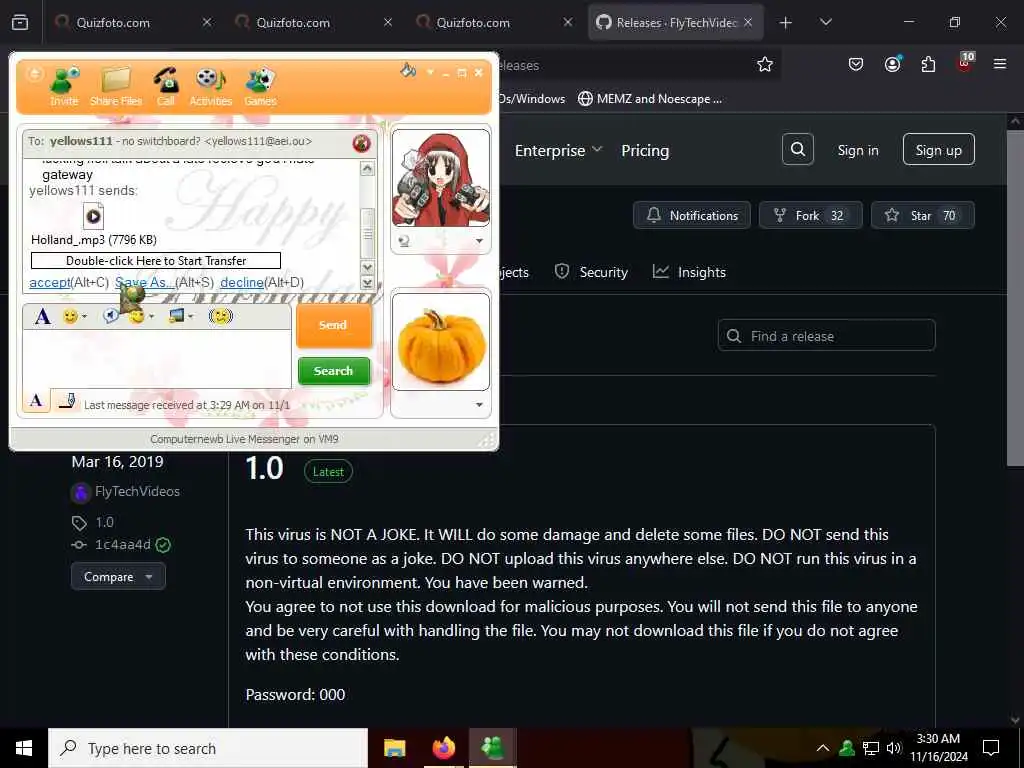Image resolution: width=1024 pixels, height=768 pixels.
Task: Open Share Files in Messenger toolbar
Action: coord(116,86)
